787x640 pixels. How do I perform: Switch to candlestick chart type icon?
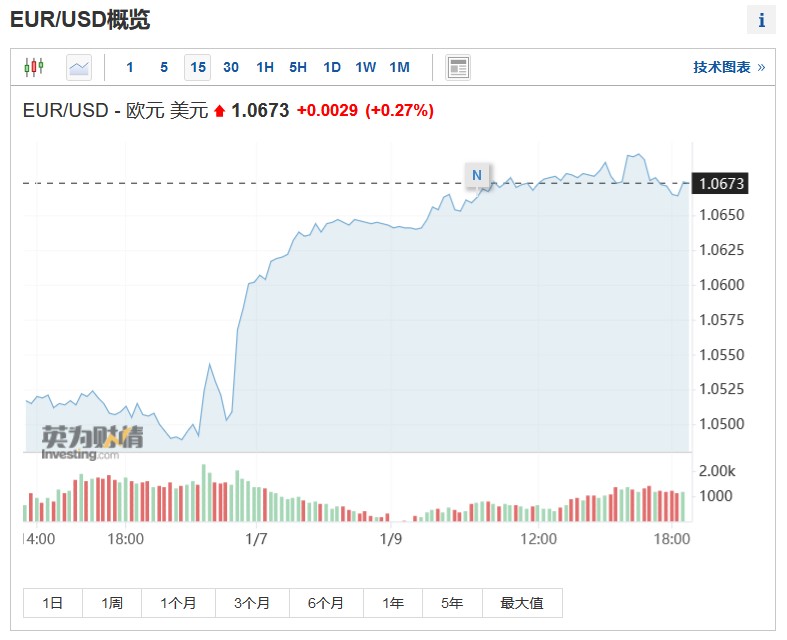34,67
